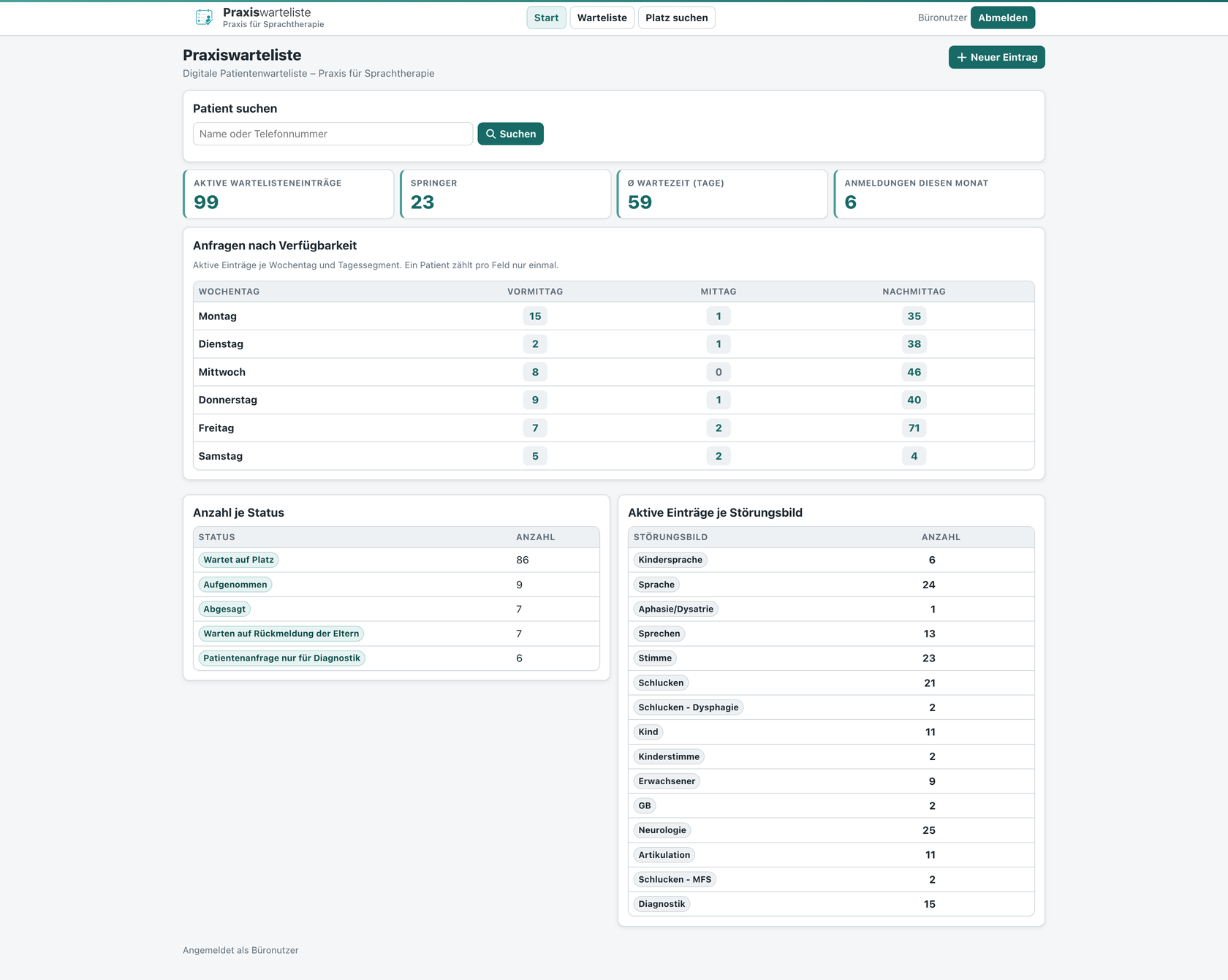Open the Start tab

coord(546,18)
